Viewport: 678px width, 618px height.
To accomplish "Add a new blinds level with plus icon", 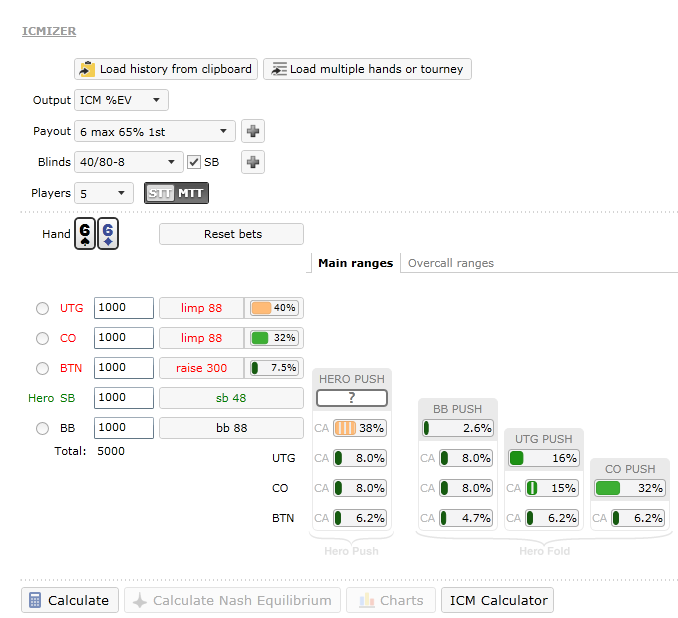I will [253, 162].
